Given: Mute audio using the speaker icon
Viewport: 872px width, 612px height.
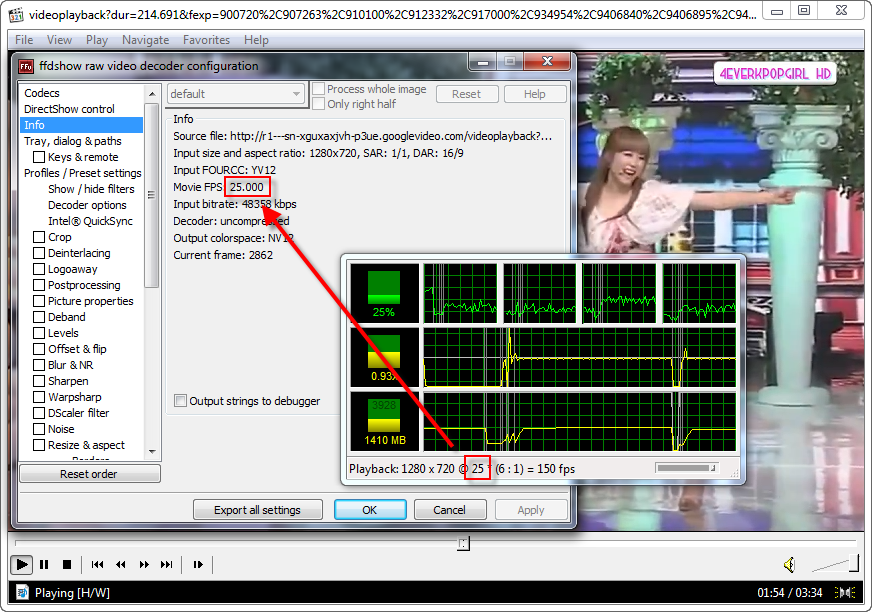Looking at the screenshot, I should 789,565.
